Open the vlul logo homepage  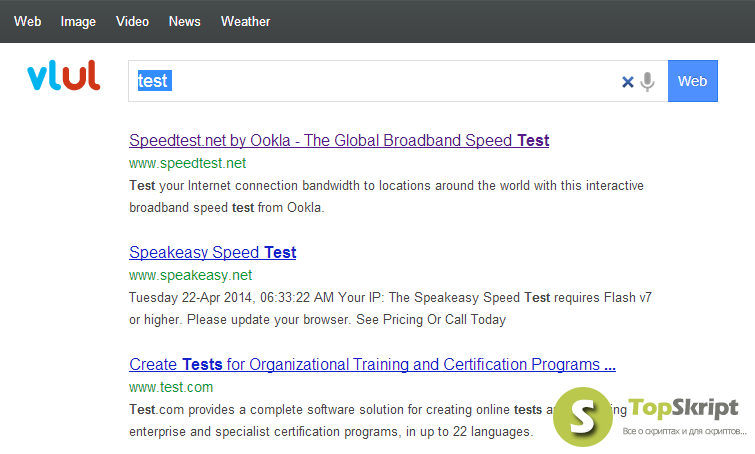pyautogui.click(x=64, y=76)
